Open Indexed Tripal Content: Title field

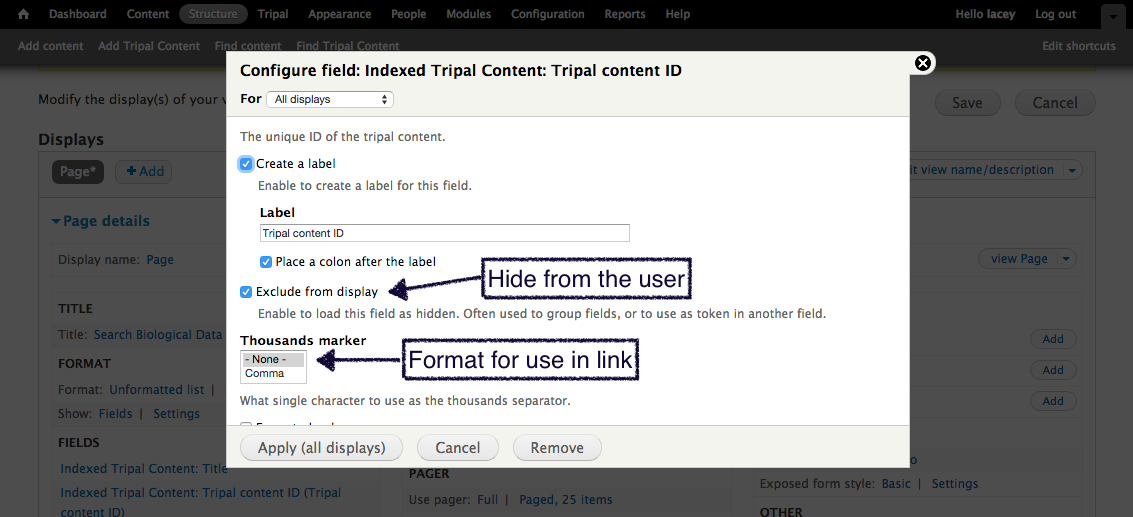pyautogui.click(x=144, y=468)
